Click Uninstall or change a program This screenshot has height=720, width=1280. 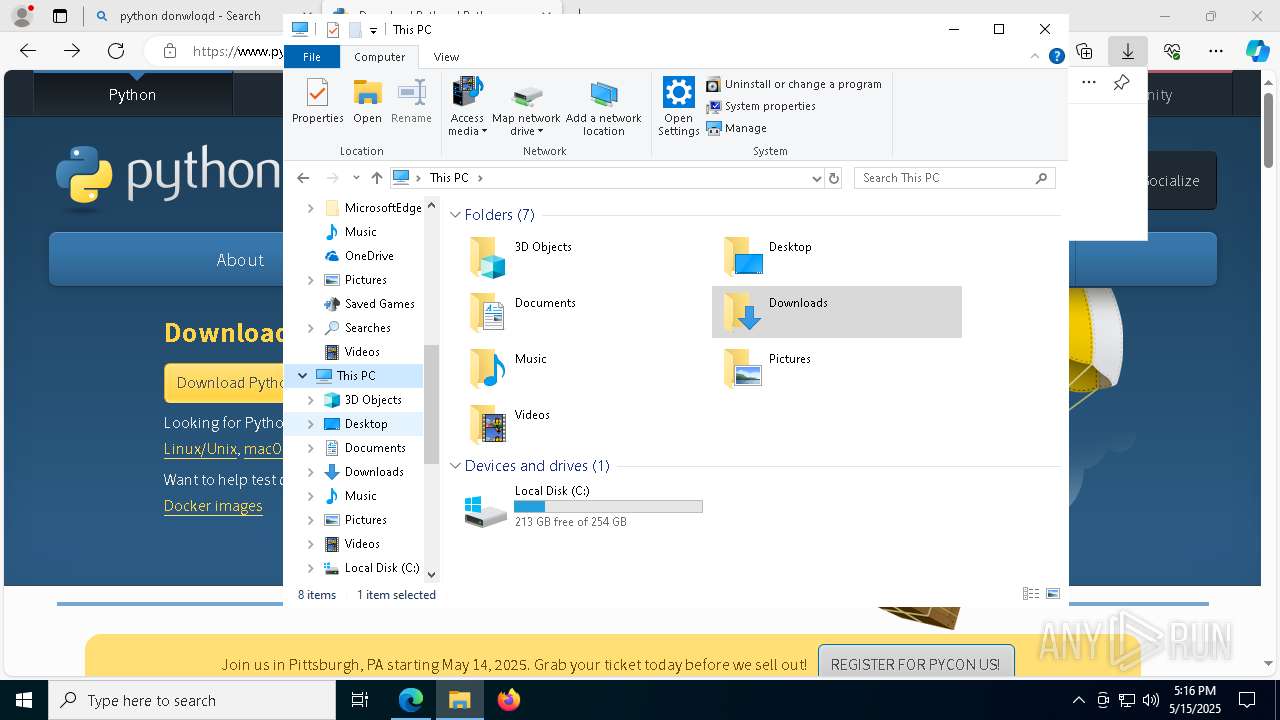[x=794, y=84]
